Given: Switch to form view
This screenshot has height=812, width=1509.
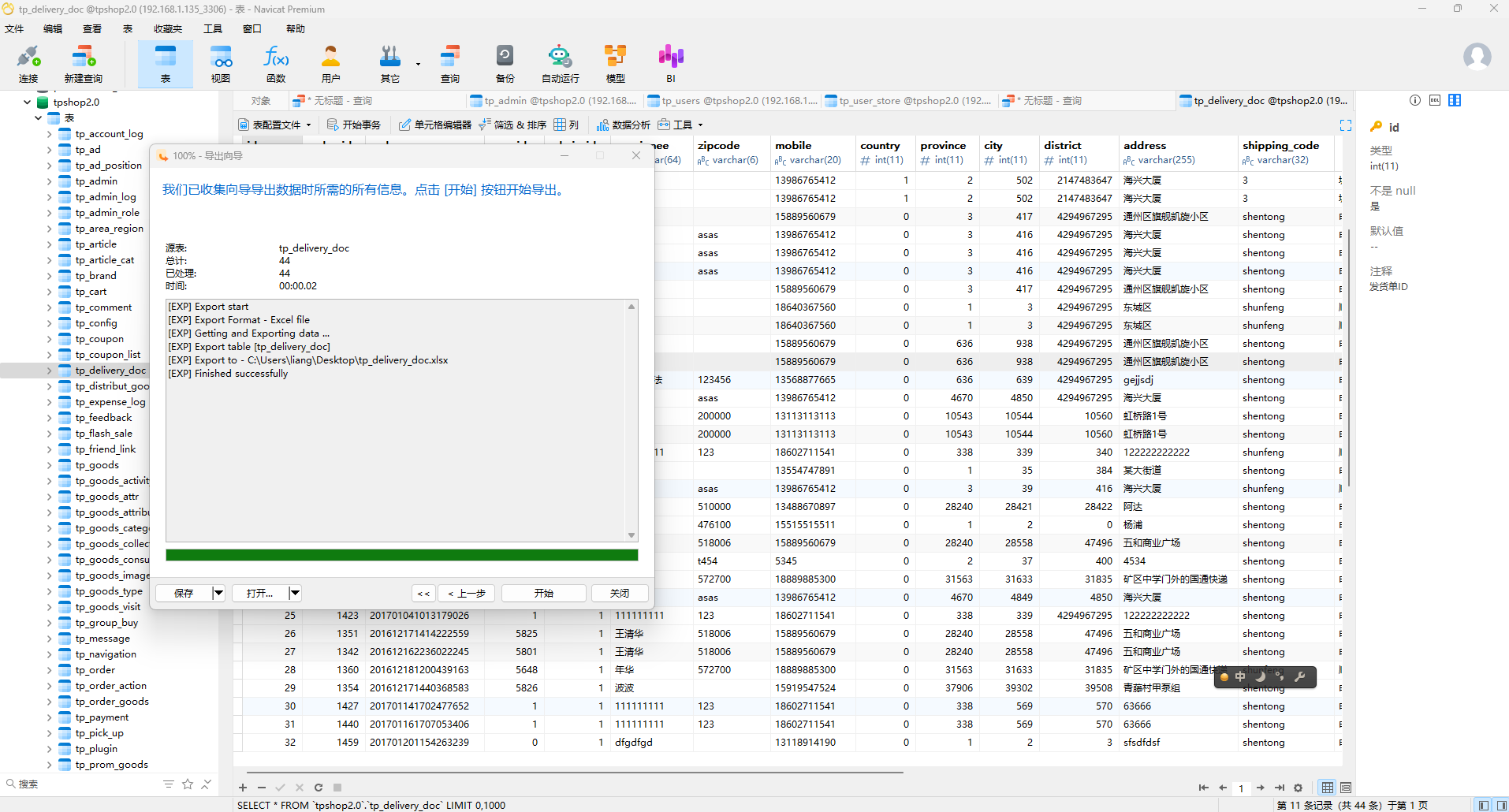Looking at the screenshot, I should pyautogui.click(x=1346, y=788).
